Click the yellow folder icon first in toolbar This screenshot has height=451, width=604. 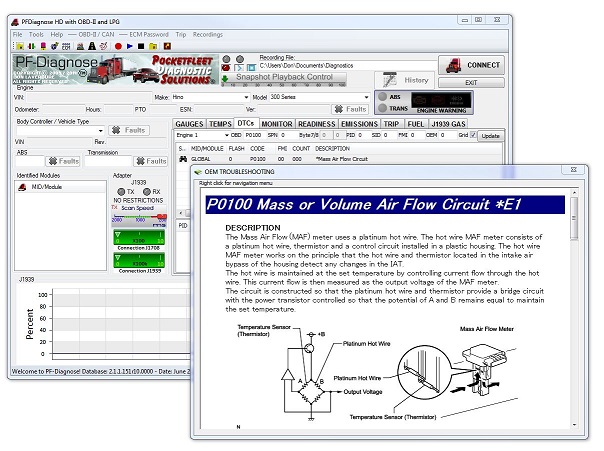click(x=20, y=46)
